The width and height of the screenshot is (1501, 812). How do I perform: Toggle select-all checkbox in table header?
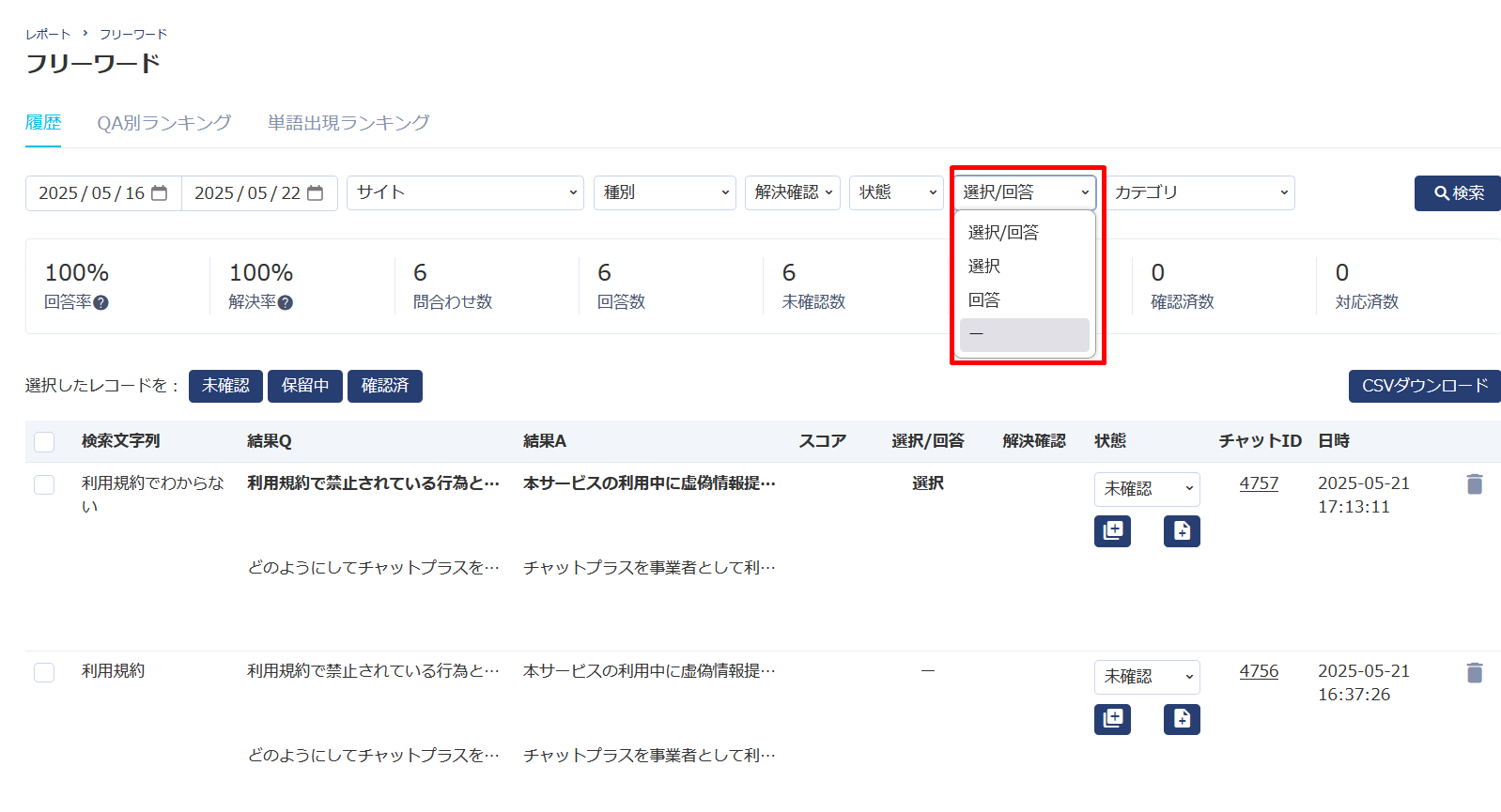44,441
